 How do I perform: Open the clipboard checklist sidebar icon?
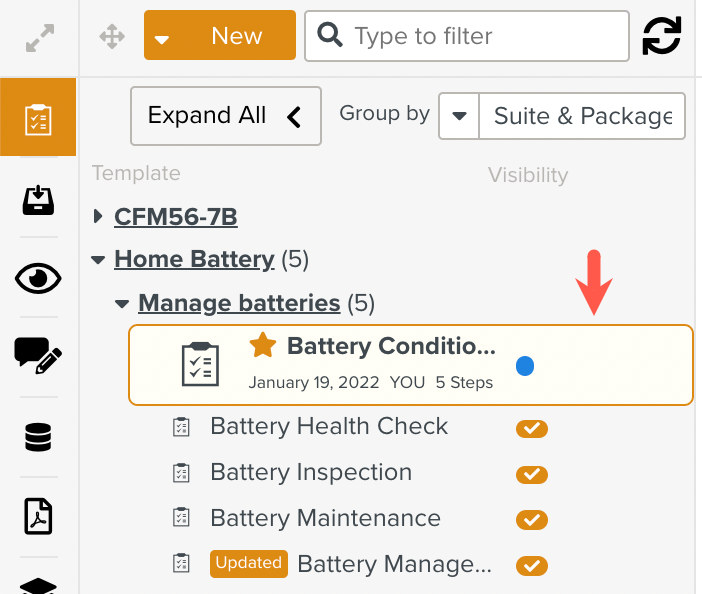pyautogui.click(x=39, y=120)
